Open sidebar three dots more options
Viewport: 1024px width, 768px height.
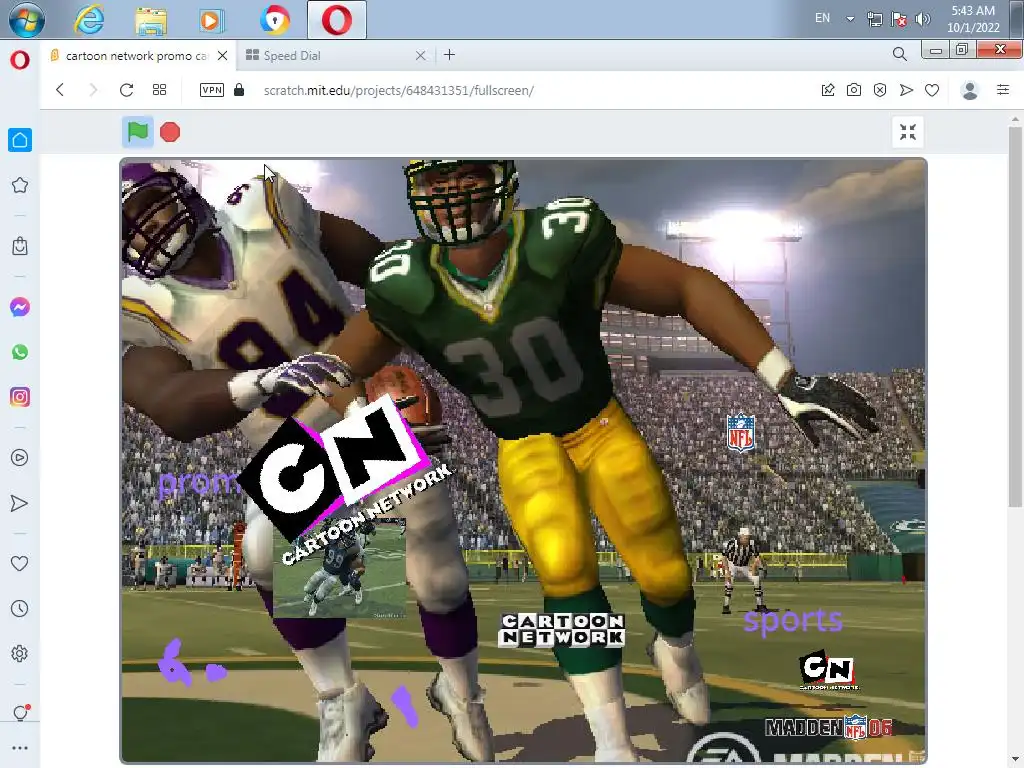(20, 748)
